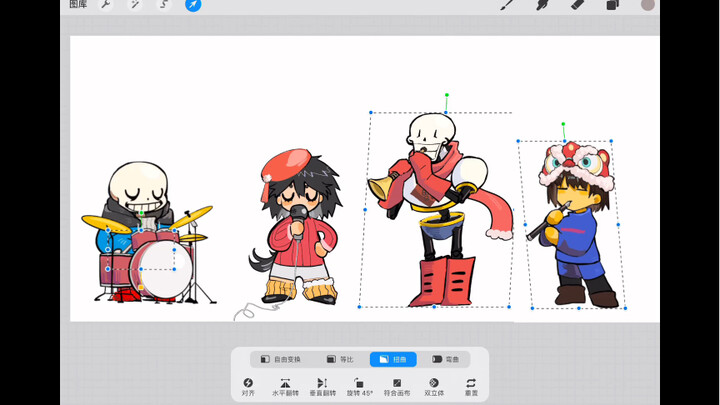Select the Smudge tool
The image size is (720, 405).
[x=542, y=5]
